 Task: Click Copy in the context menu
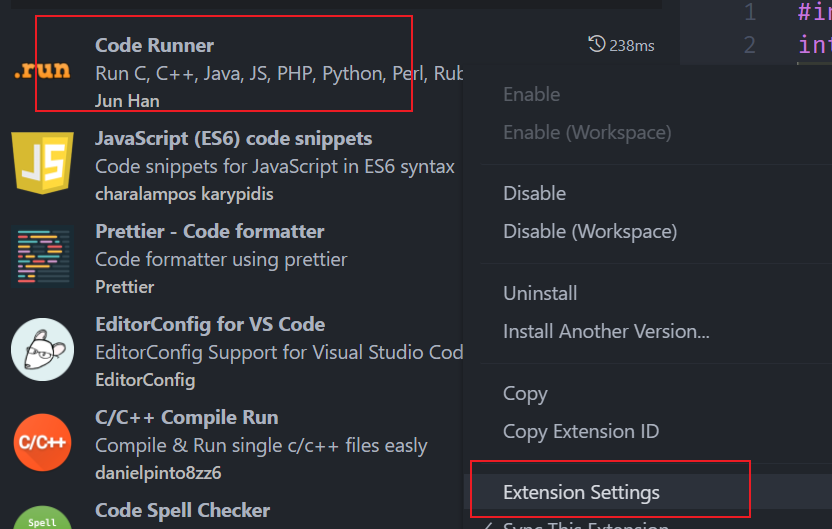click(525, 393)
